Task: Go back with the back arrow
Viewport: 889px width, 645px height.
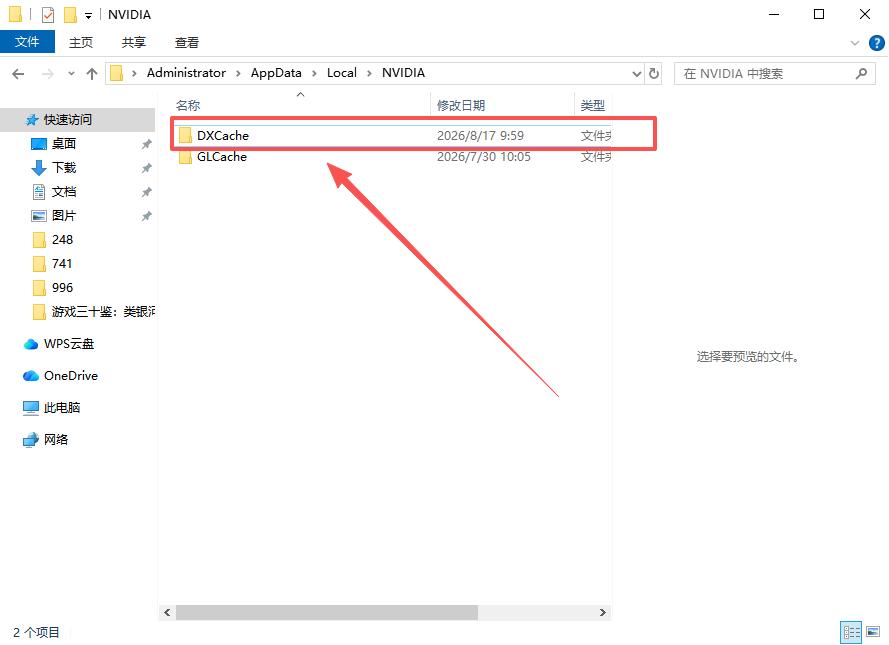Action: pos(18,74)
